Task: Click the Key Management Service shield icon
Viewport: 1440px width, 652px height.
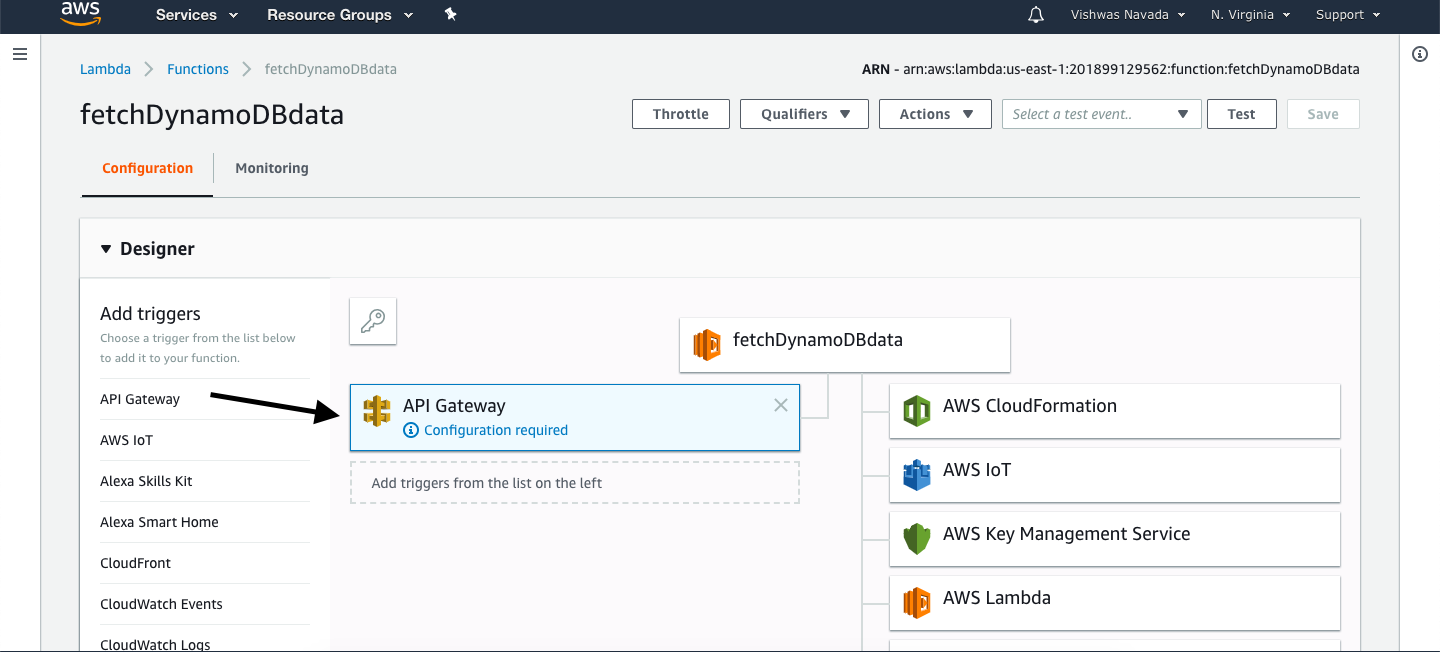Action: point(917,539)
